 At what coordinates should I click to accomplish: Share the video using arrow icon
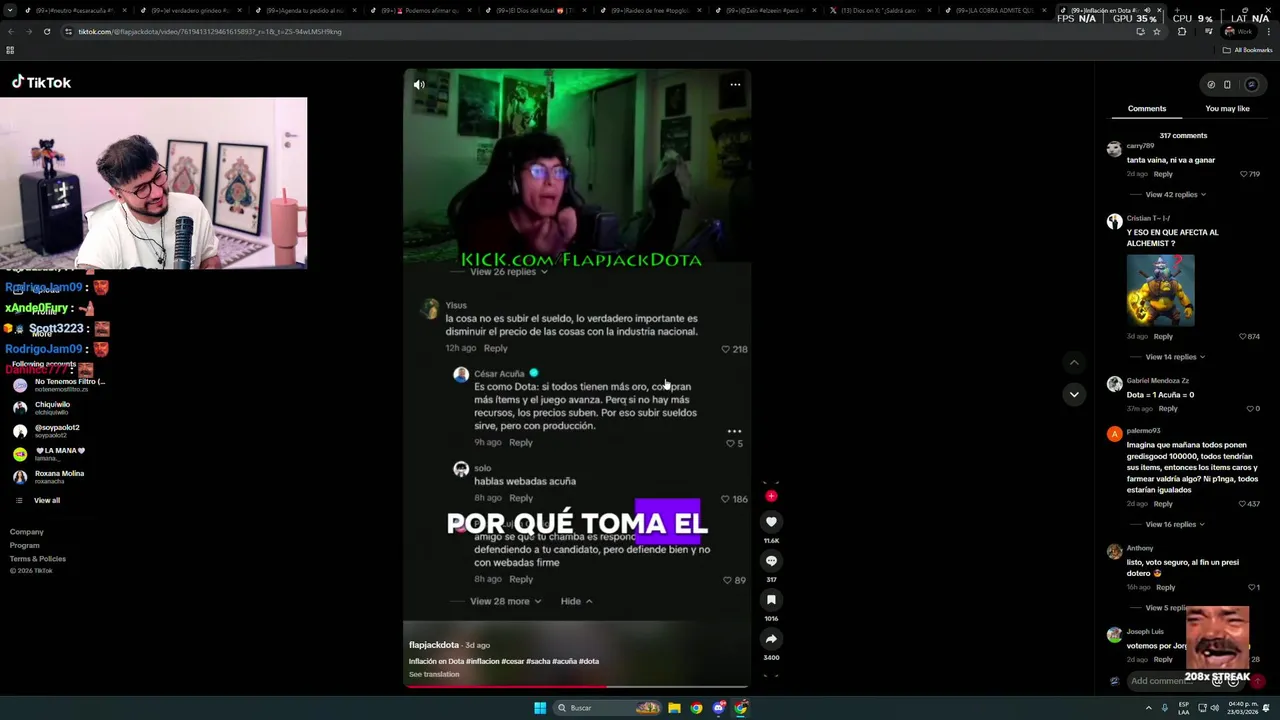coord(771,639)
